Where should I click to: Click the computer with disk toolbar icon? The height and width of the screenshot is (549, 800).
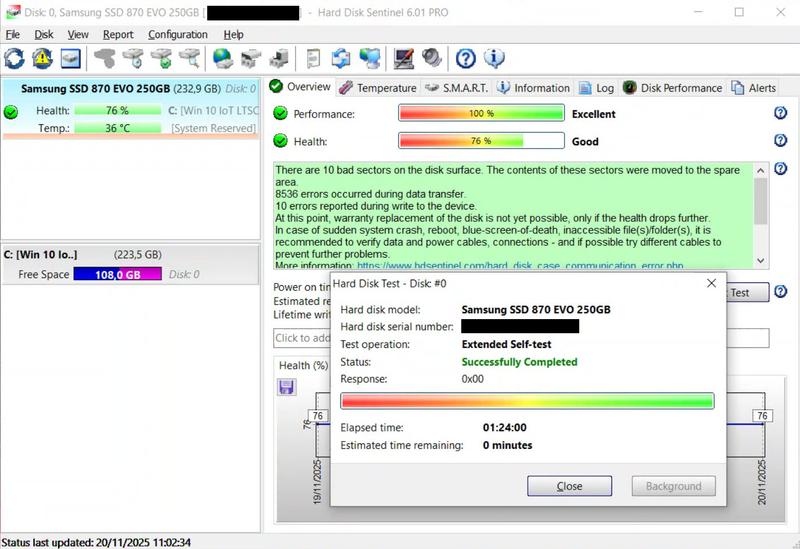[x=279, y=58]
